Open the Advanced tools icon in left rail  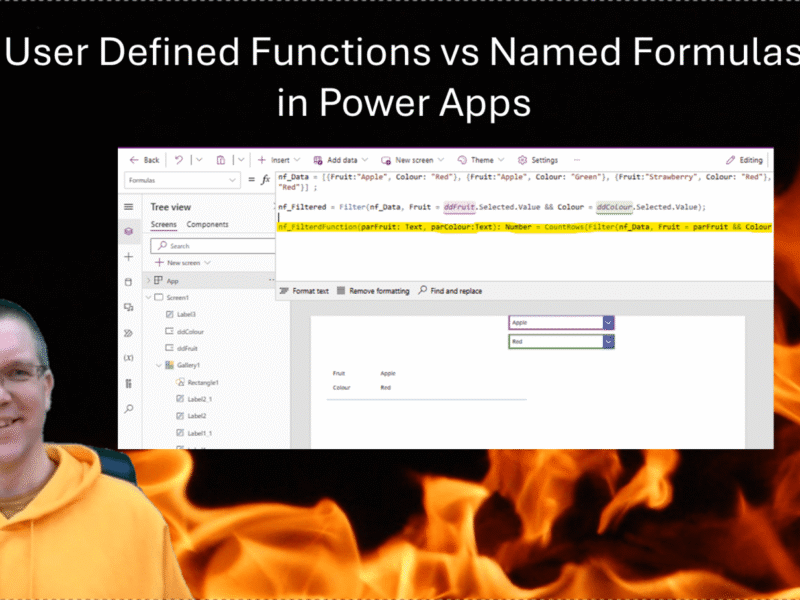coord(129,383)
